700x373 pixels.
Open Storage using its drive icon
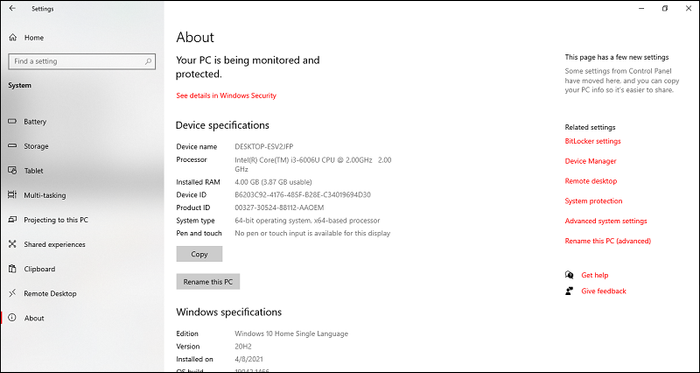click(x=12, y=146)
